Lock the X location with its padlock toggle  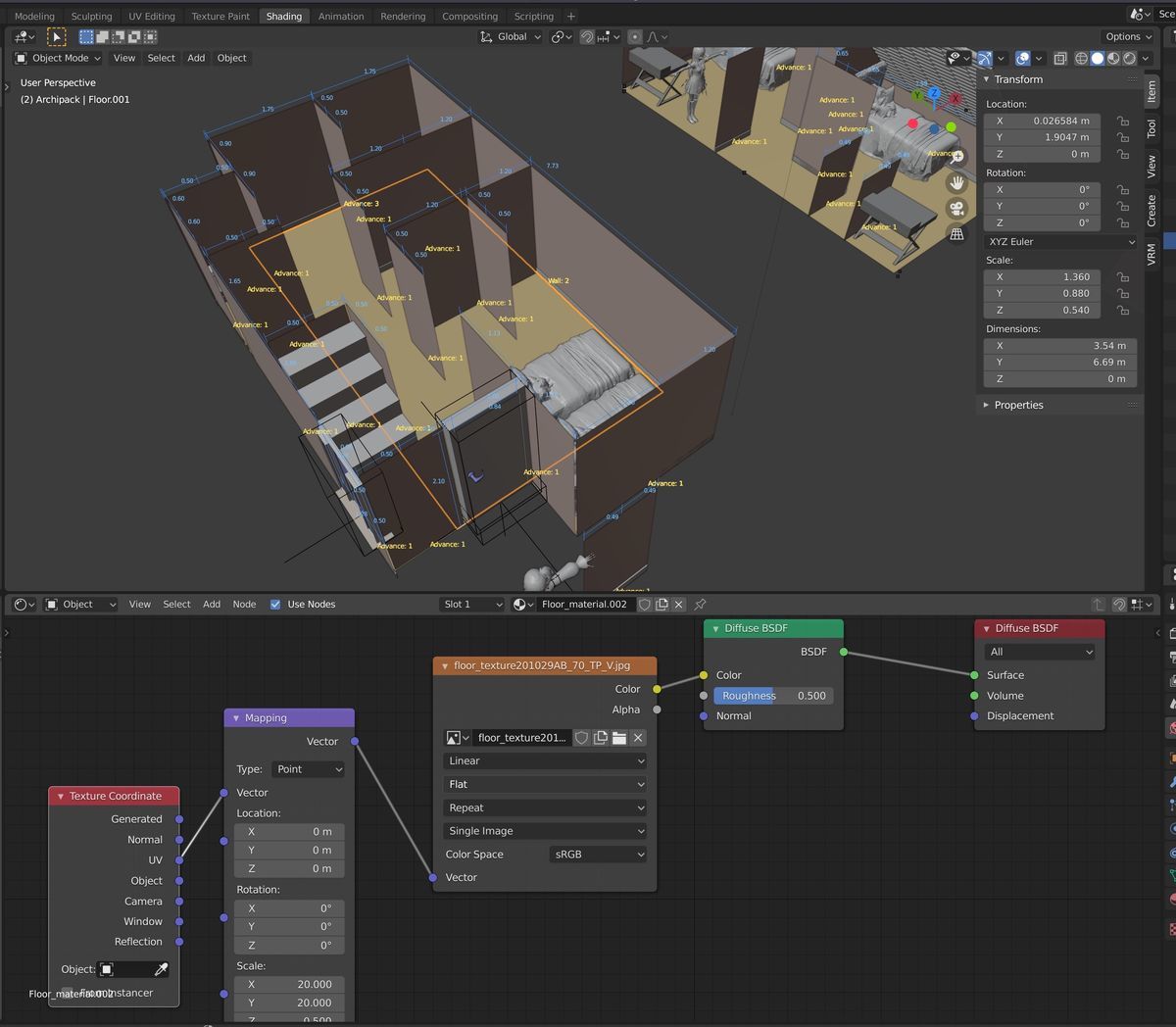[1120, 121]
